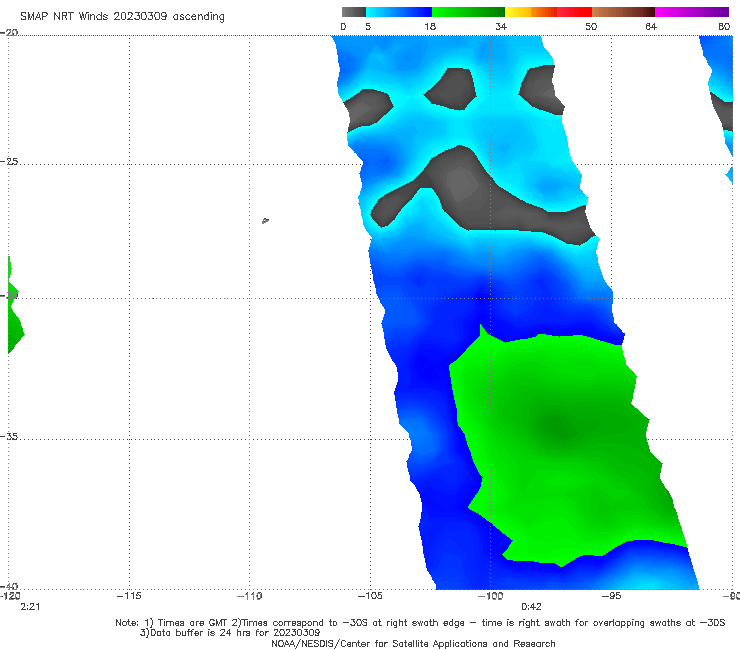Screen dimensions: 740x650
Task: Click the '50' label under the color bar
Action: click(x=591, y=26)
